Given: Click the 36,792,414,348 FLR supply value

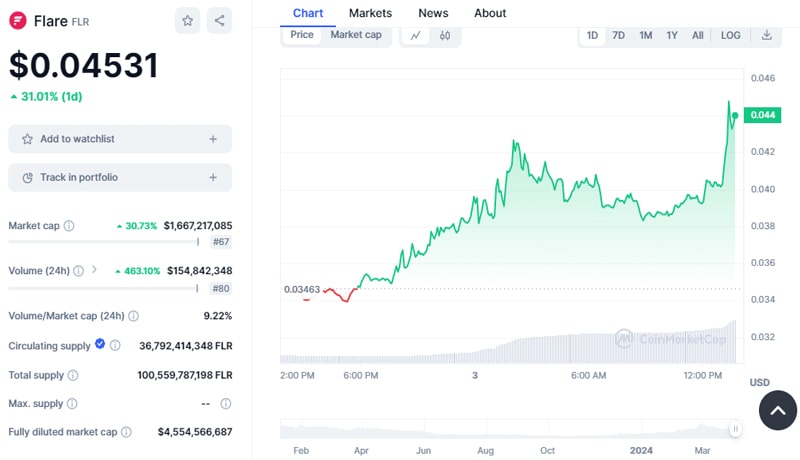Looking at the screenshot, I should [x=186, y=346].
